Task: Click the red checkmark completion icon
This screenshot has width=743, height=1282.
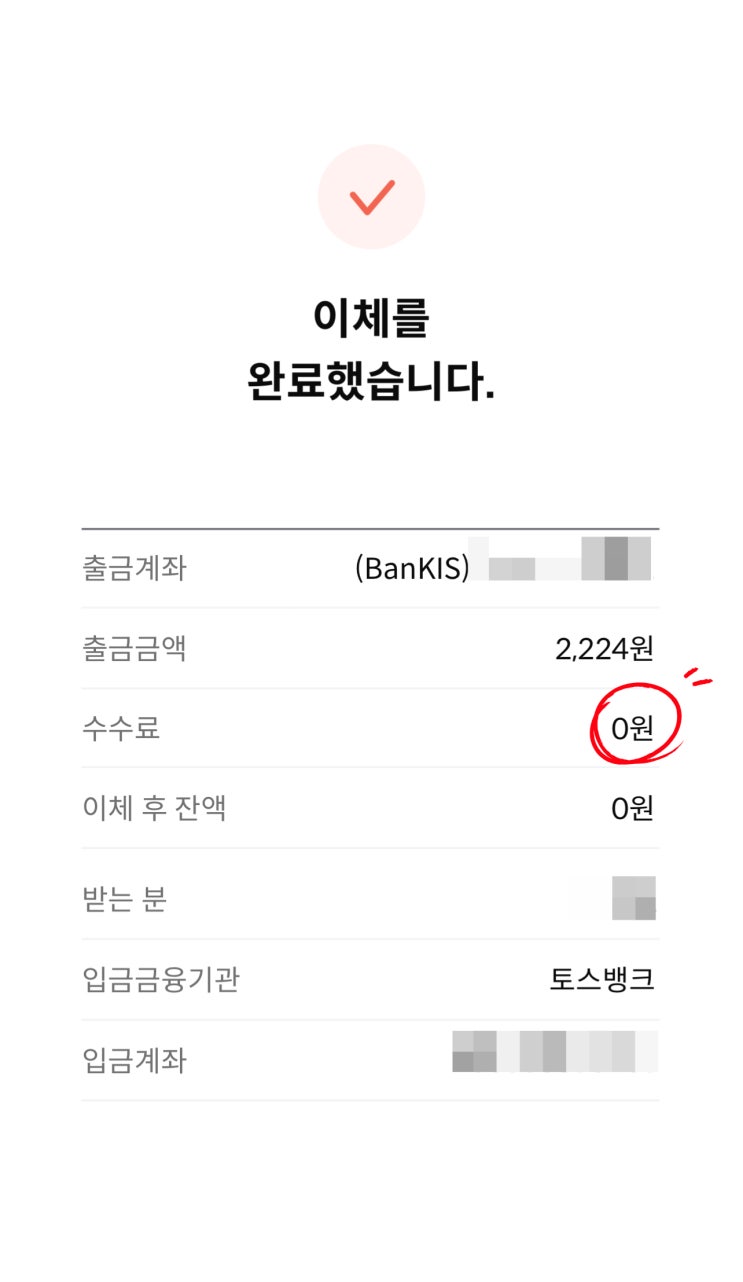Action: [x=371, y=197]
